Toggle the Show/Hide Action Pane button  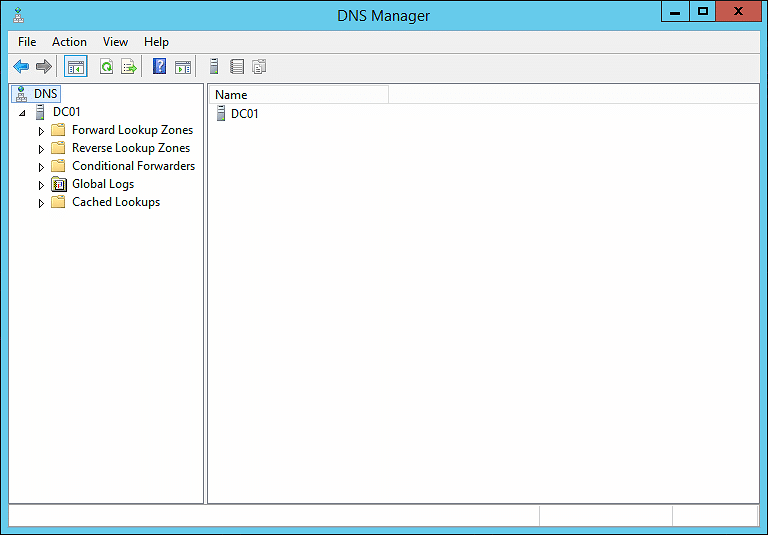(183, 67)
